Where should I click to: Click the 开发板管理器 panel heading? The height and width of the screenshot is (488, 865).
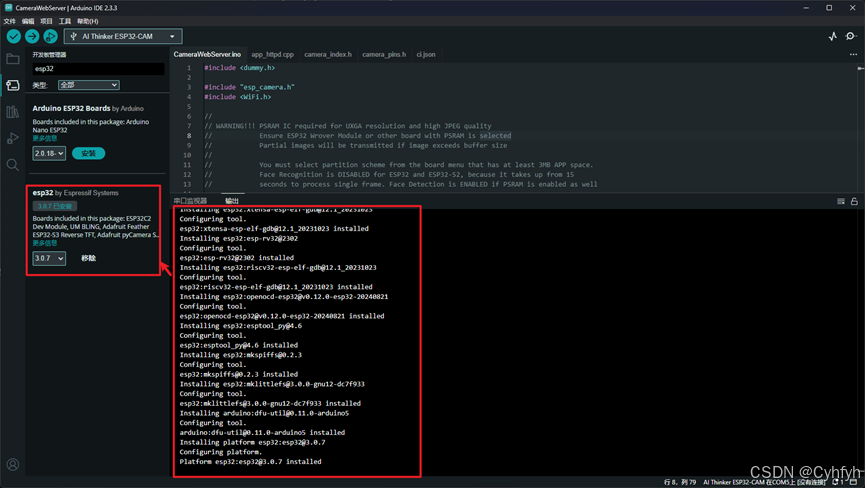click(x=49, y=55)
